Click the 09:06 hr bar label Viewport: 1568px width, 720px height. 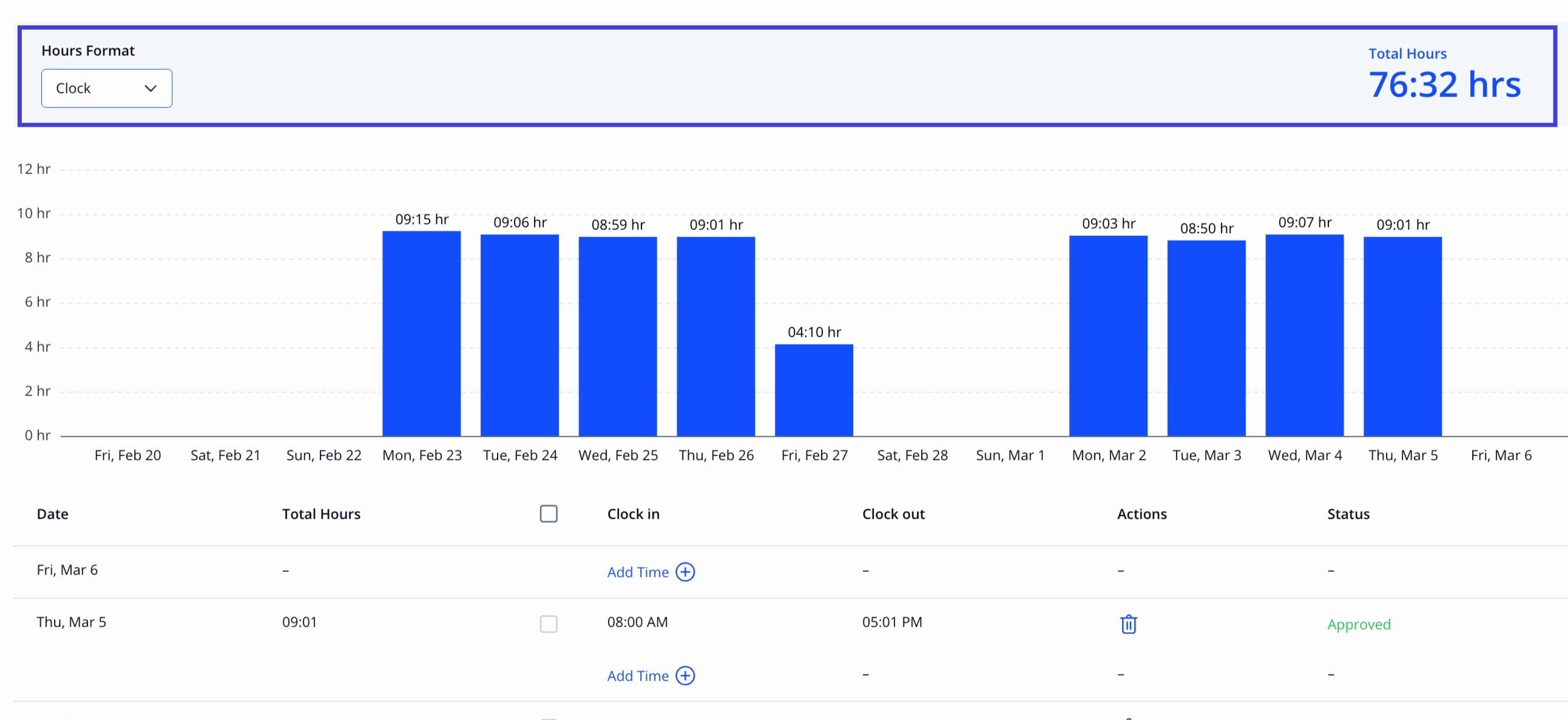[x=520, y=223]
